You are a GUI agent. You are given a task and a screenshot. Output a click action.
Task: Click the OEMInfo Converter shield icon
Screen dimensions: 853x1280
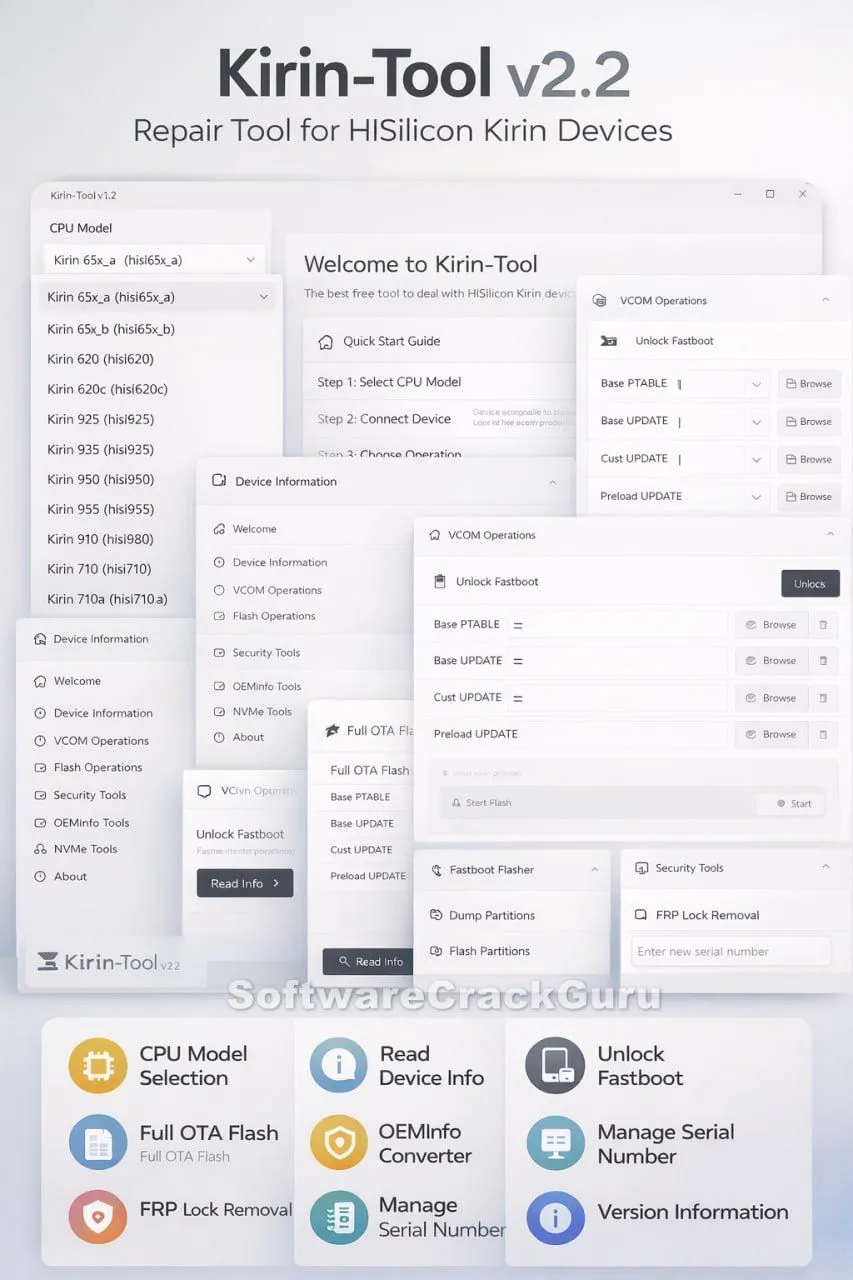coord(338,1143)
